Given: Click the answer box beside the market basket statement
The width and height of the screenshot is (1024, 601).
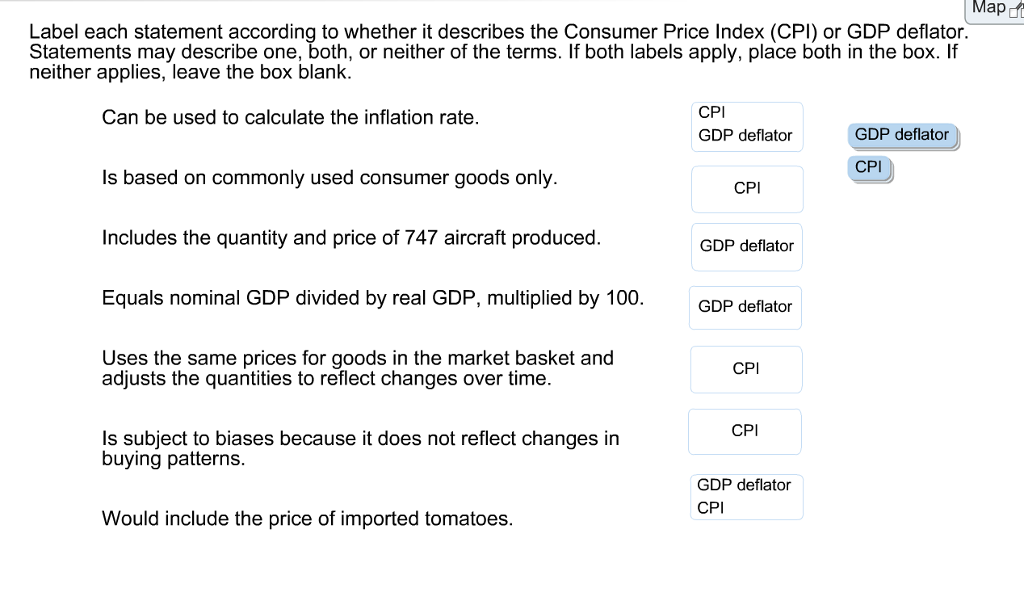Looking at the screenshot, I should (746, 369).
